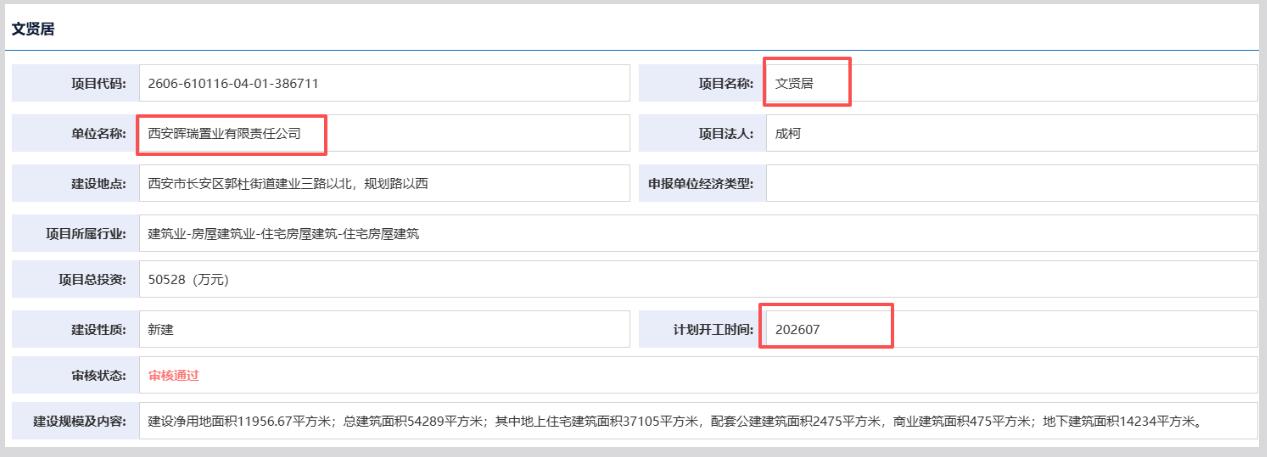The width and height of the screenshot is (1267, 457).
Task: Select the 审核状态 label
Action: click(98, 375)
